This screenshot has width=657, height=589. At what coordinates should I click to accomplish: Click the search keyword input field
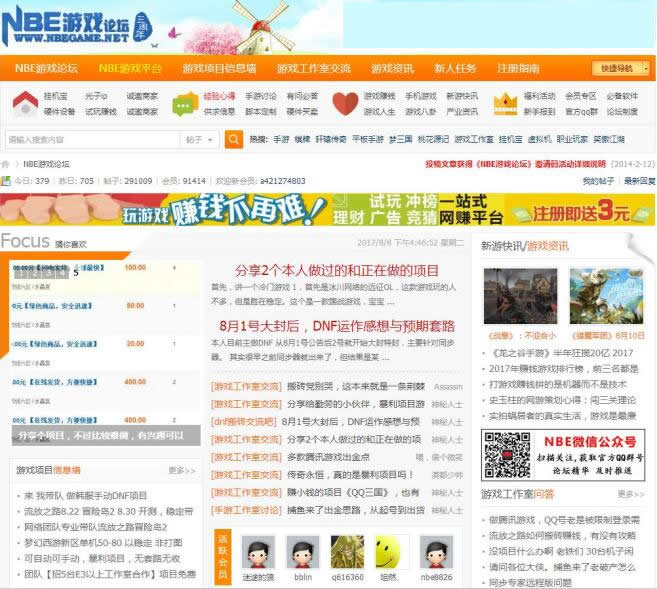[92, 140]
